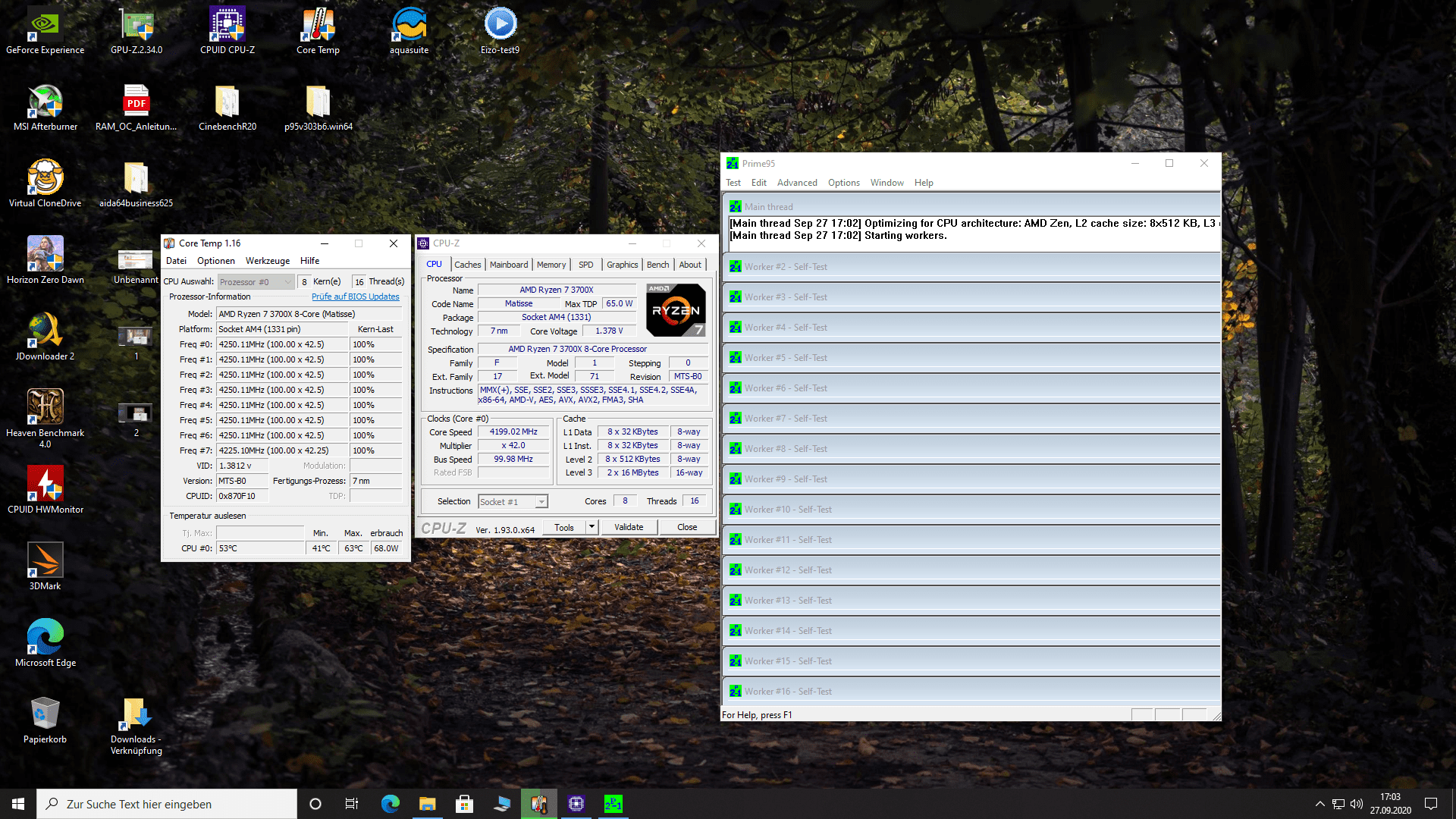Click the Validate button in CPU-Z
This screenshot has height=819, width=1456.
629,527
